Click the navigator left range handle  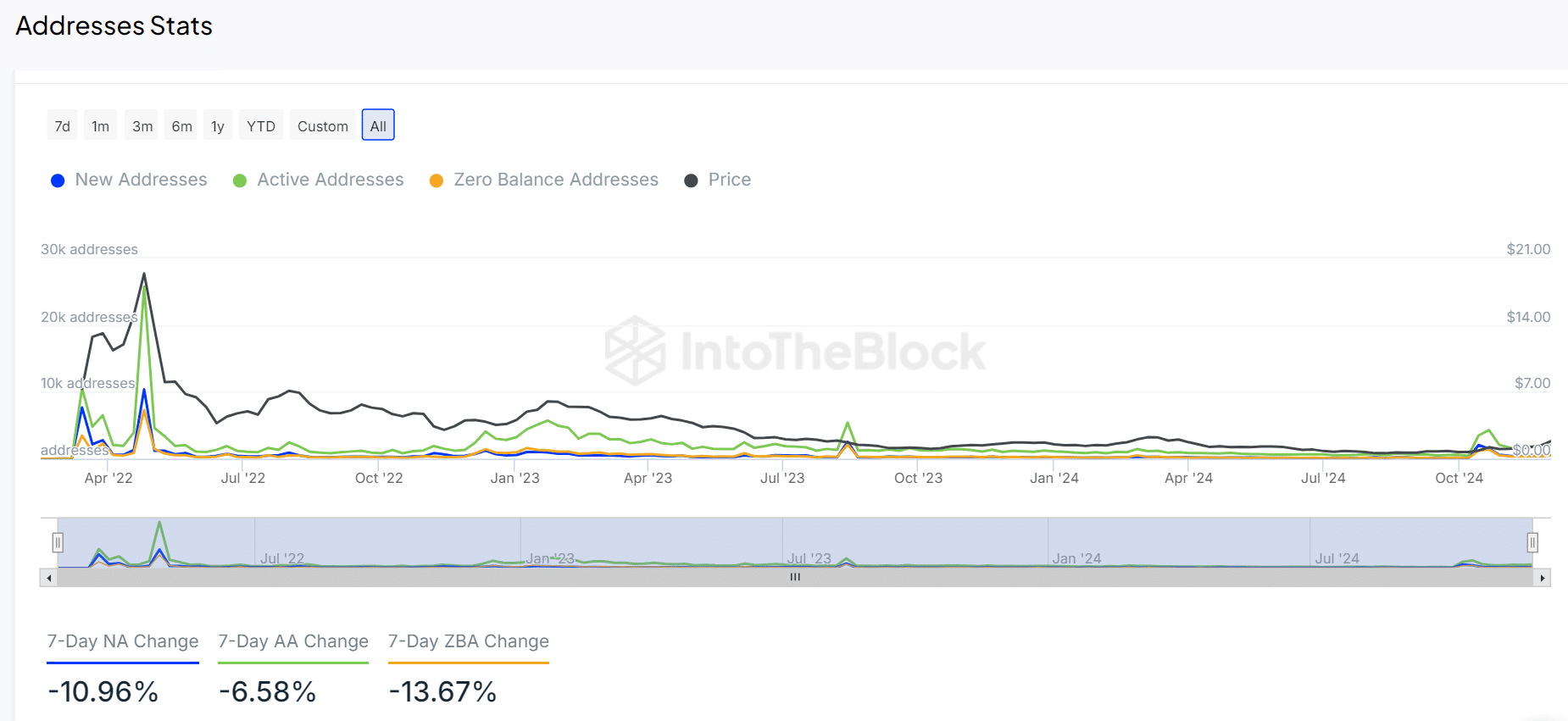(x=58, y=542)
